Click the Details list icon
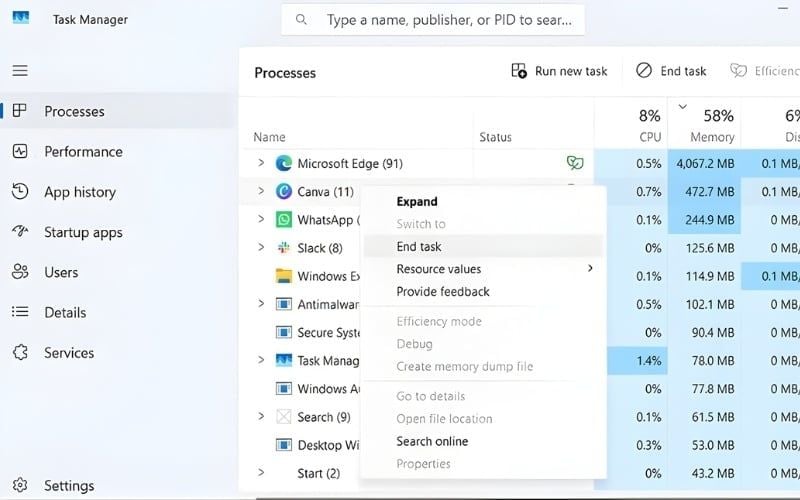This screenshot has height=500, width=800. pyautogui.click(x=19, y=312)
